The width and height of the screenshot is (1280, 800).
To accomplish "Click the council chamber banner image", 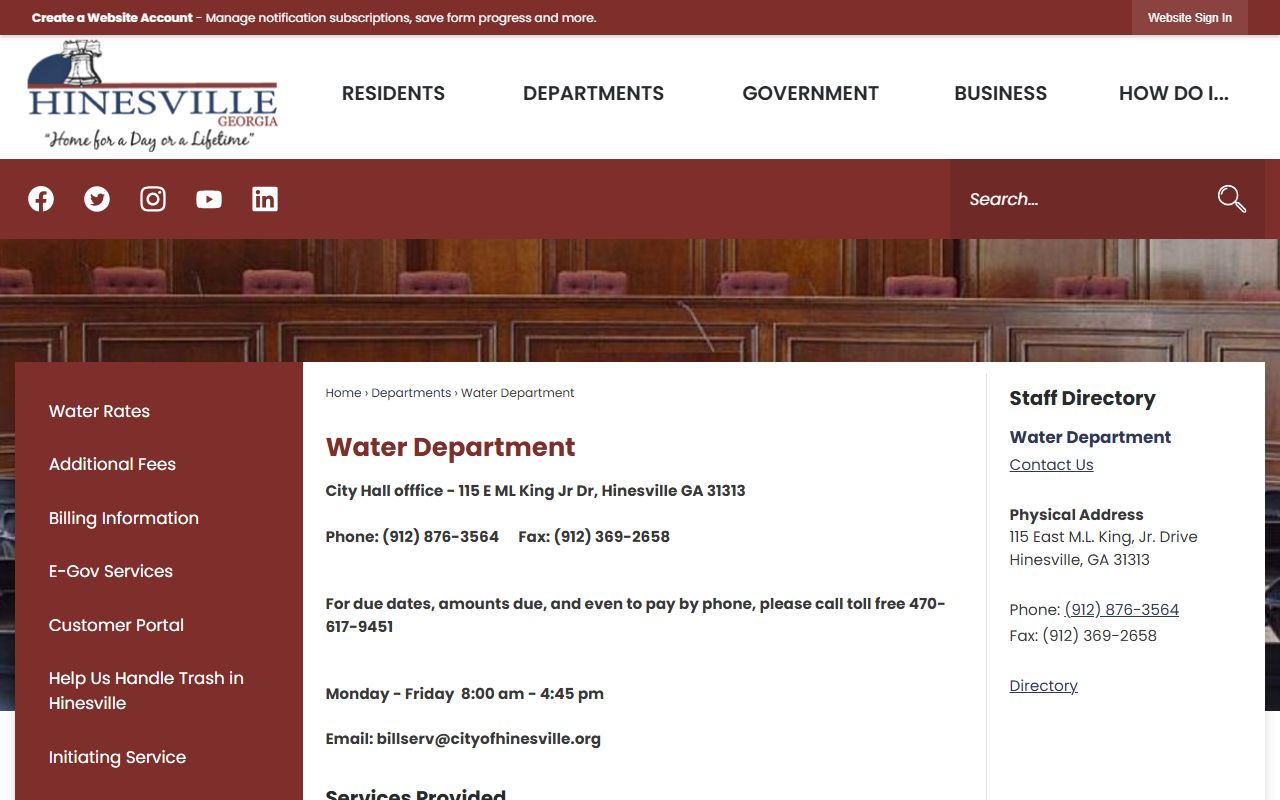I will click(x=640, y=300).
